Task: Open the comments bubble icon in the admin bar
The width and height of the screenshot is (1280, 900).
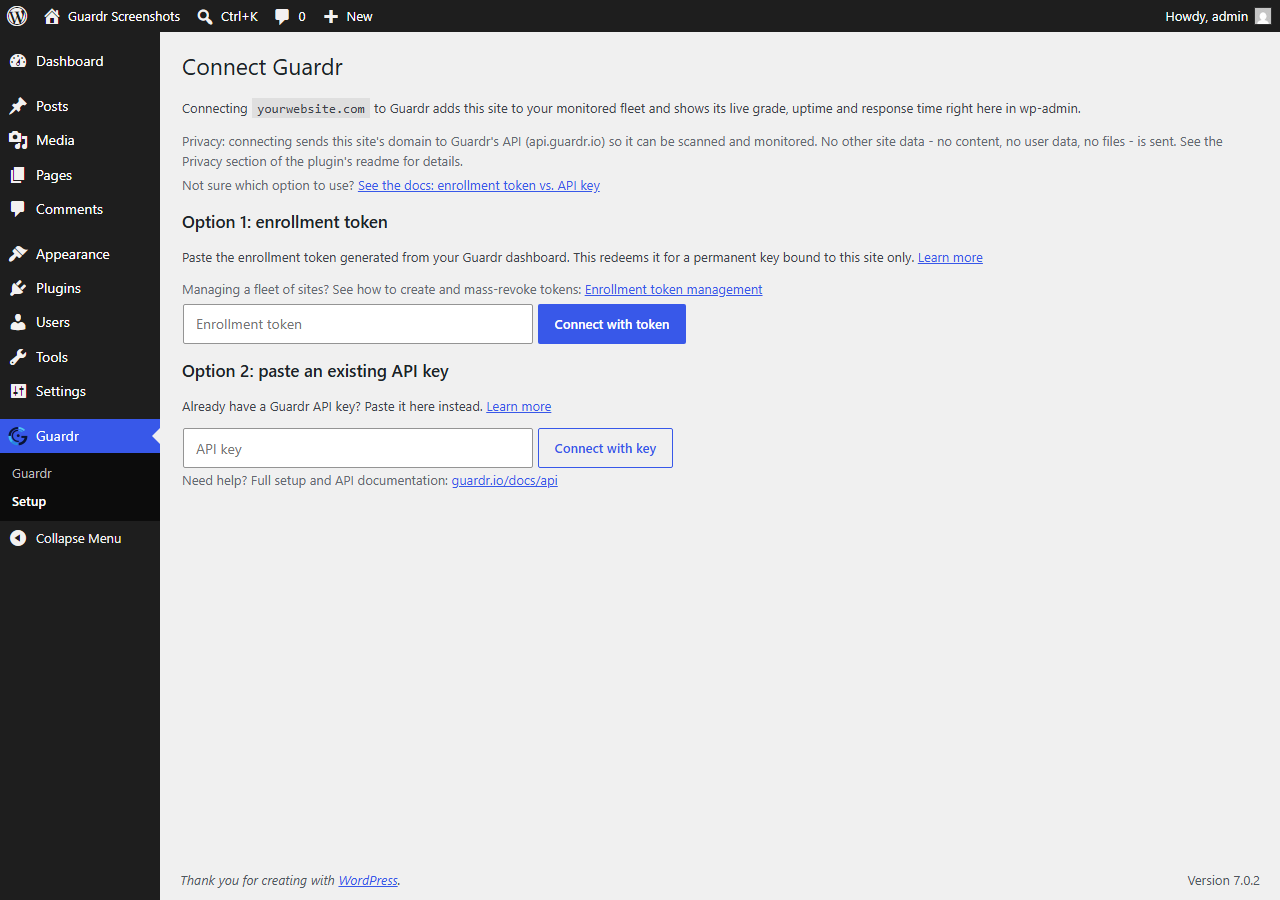Action: click(x=282, y=17)
